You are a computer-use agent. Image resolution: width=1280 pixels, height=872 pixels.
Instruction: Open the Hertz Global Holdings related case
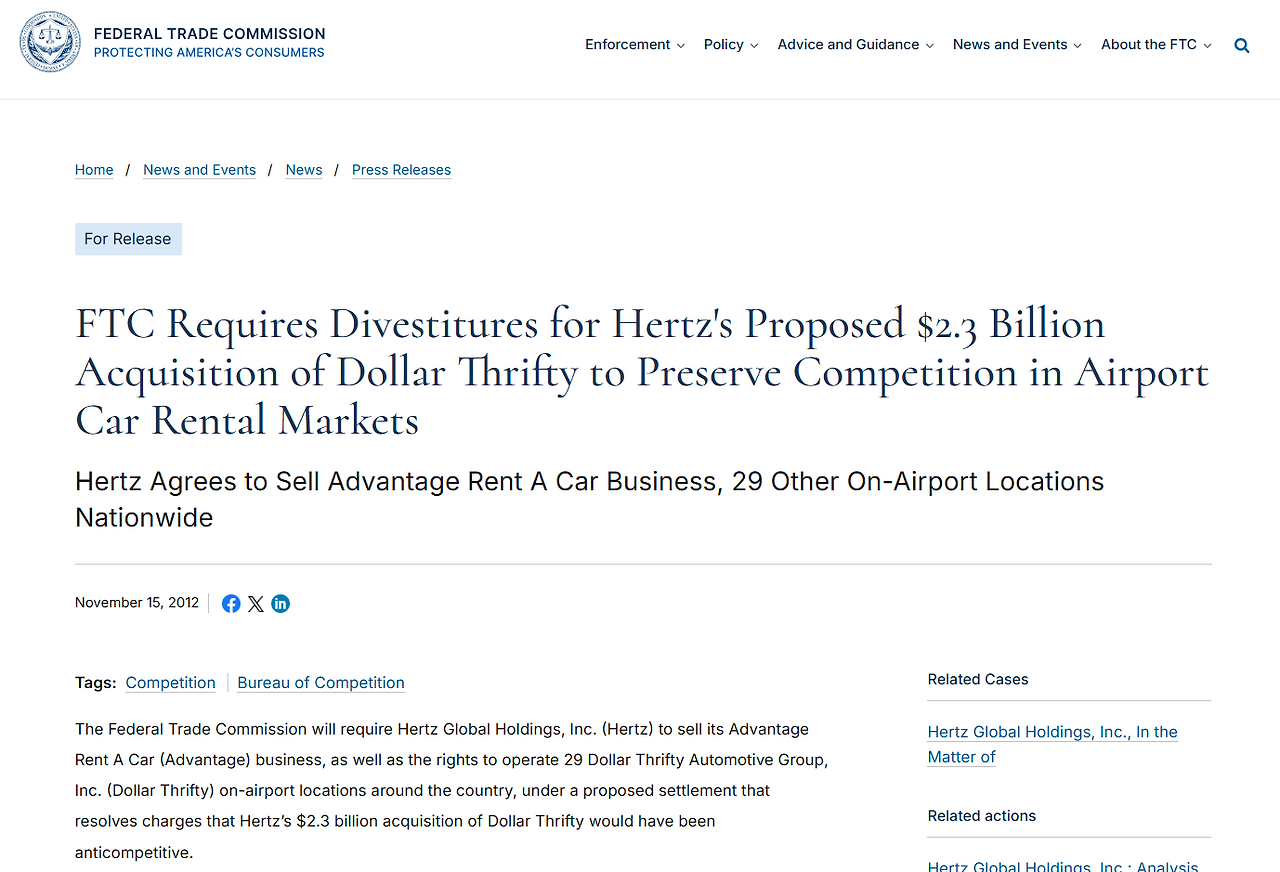pos(1053,744)
